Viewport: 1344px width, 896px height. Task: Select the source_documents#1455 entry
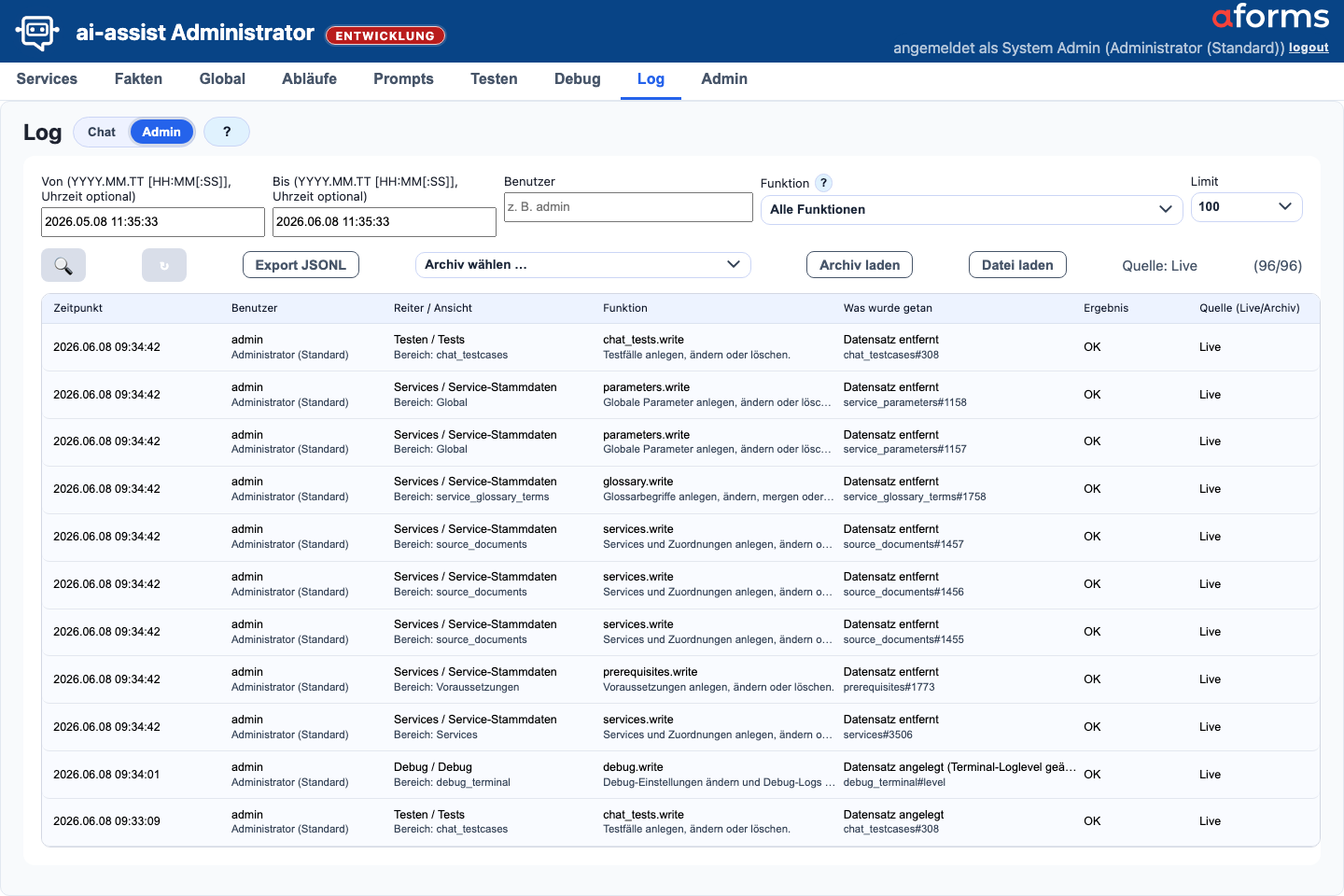click(680, 632)
